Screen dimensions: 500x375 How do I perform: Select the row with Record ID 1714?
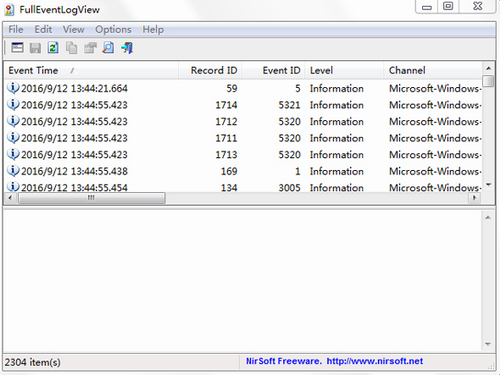pos(243,105)
